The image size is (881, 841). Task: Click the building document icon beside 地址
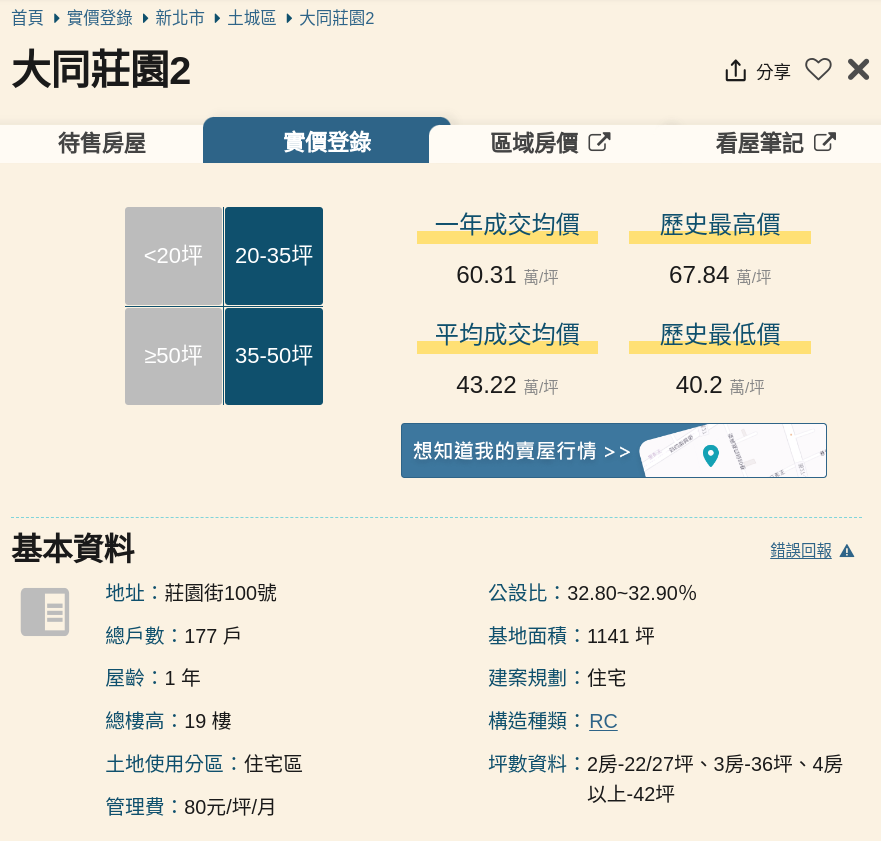click(45, 612)
